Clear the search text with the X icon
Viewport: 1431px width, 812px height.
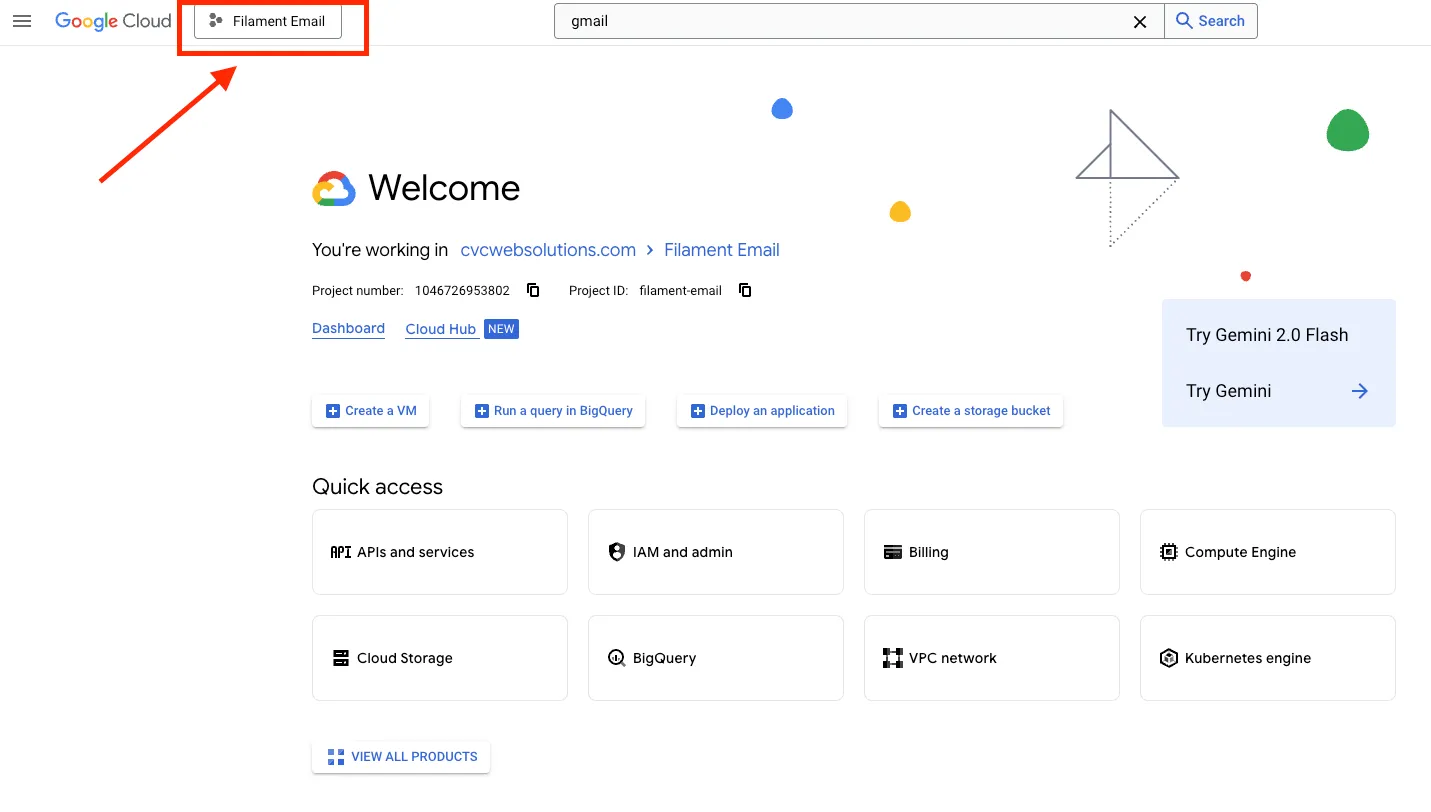[1140, 21]
